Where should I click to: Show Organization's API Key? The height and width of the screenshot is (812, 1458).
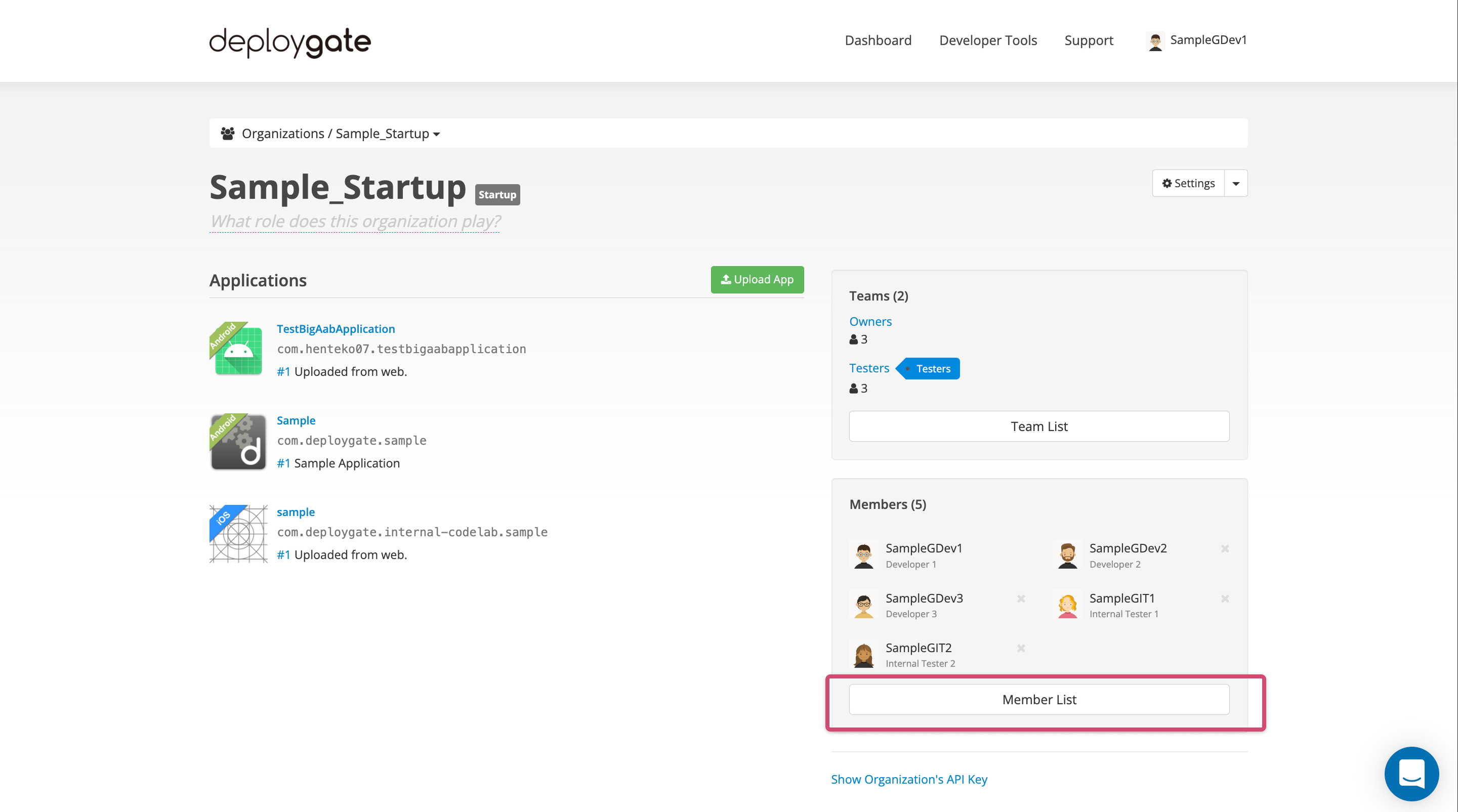pos(909,779)
